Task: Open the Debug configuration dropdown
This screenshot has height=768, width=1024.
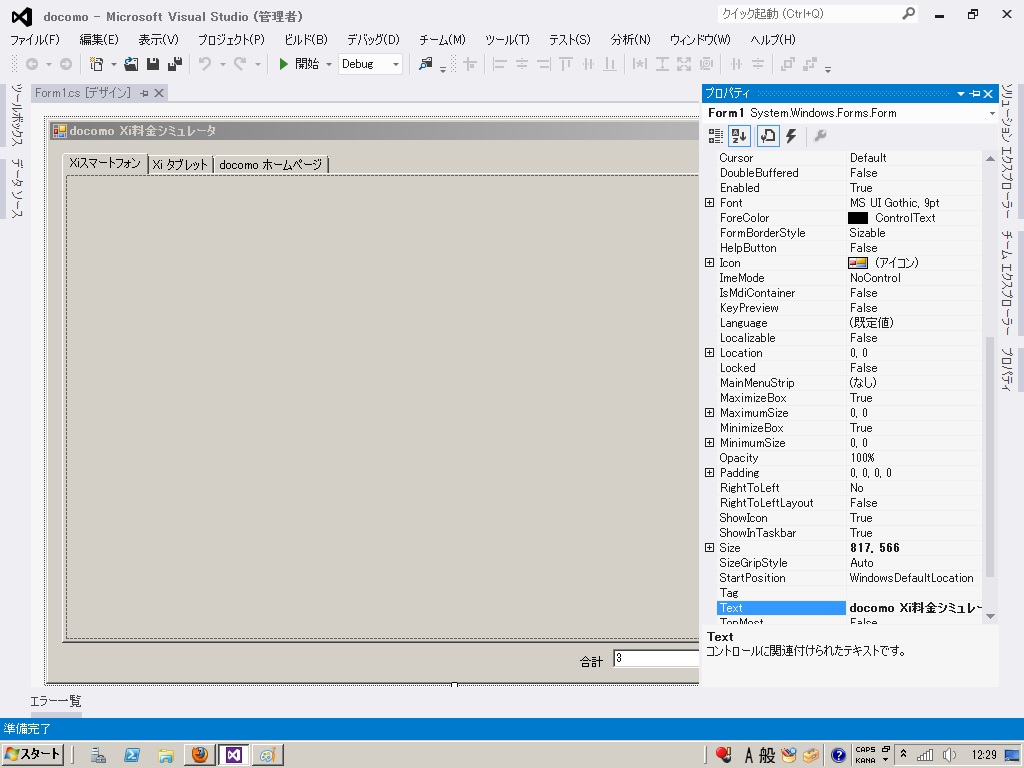Action: 370,64
